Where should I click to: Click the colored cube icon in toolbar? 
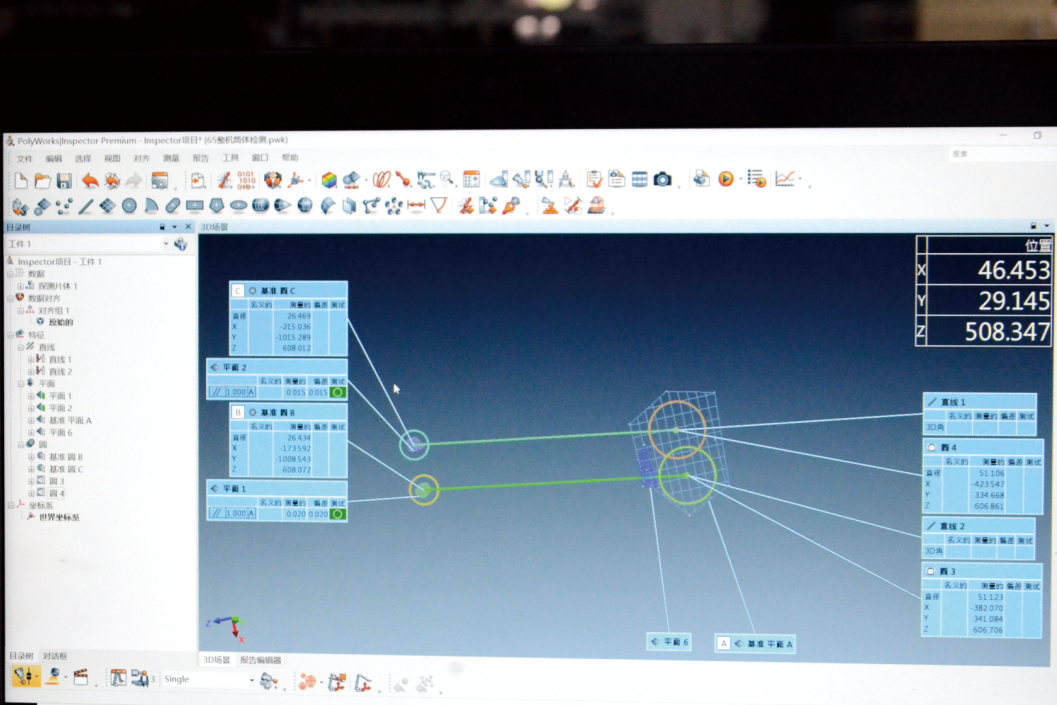click(x=329, y=180)
